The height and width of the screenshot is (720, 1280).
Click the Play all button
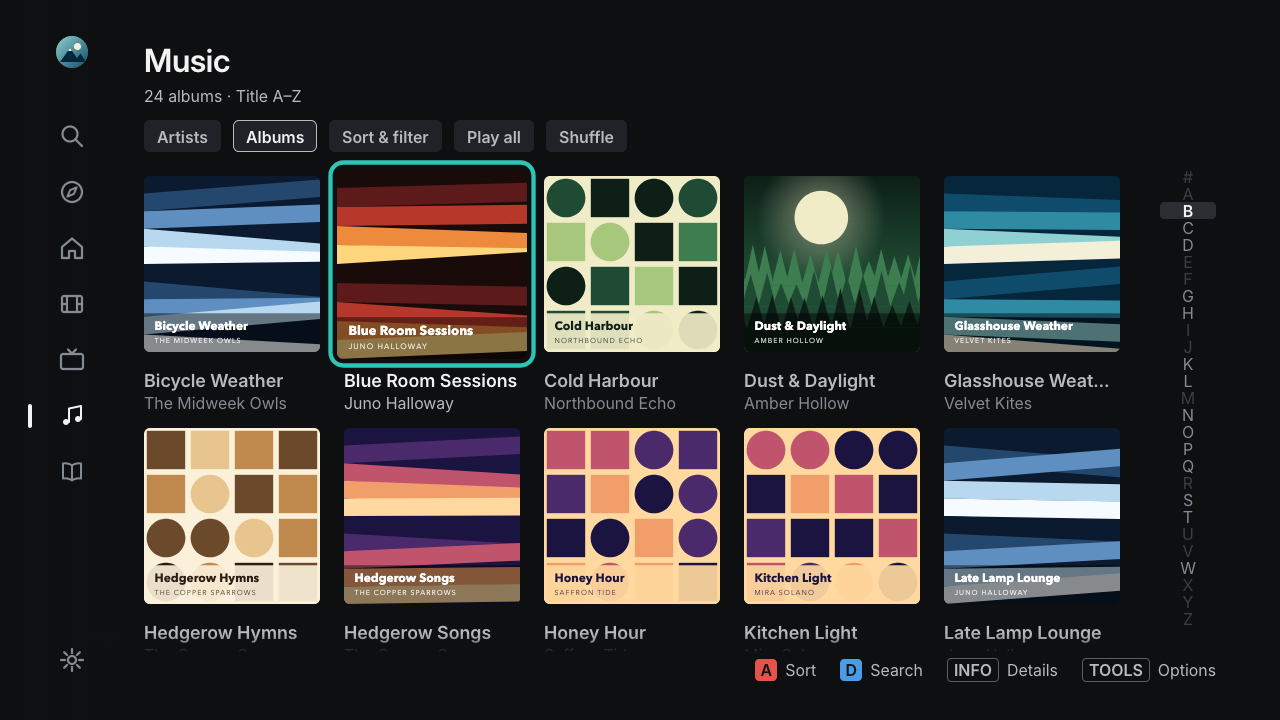click(x=494, y=137)
